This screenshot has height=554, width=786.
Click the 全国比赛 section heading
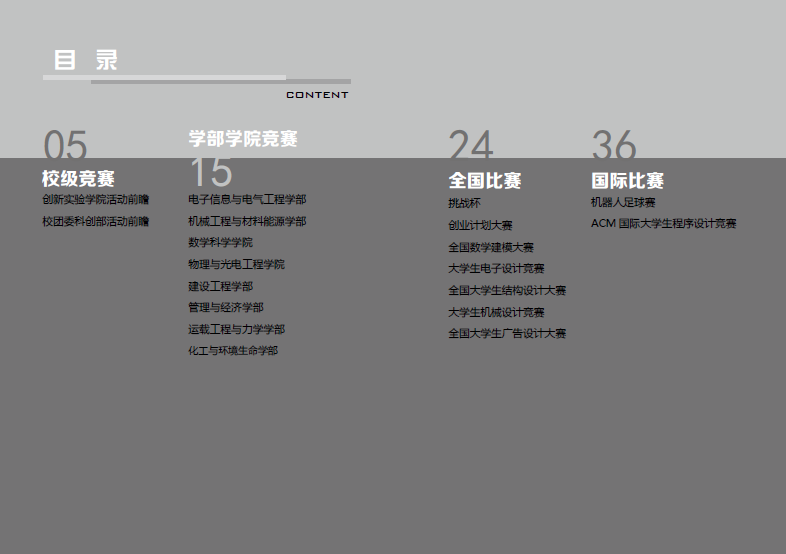485,180
